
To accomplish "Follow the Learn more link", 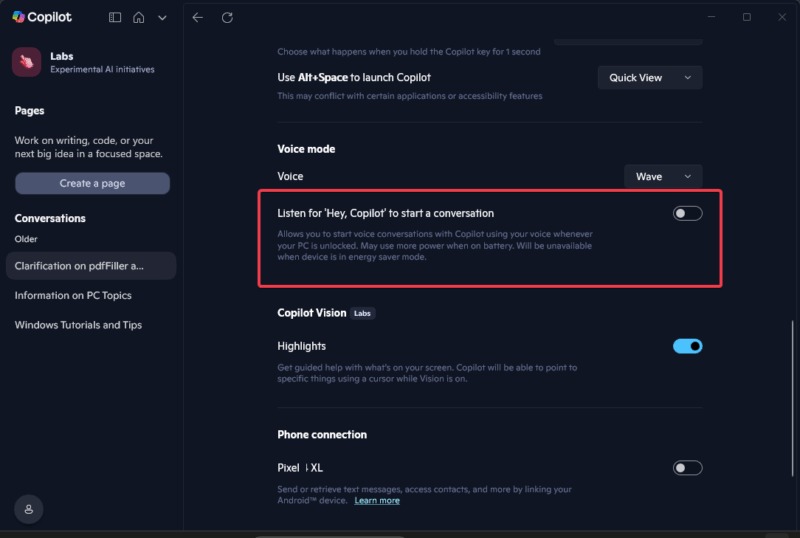I will coord(377,500).
